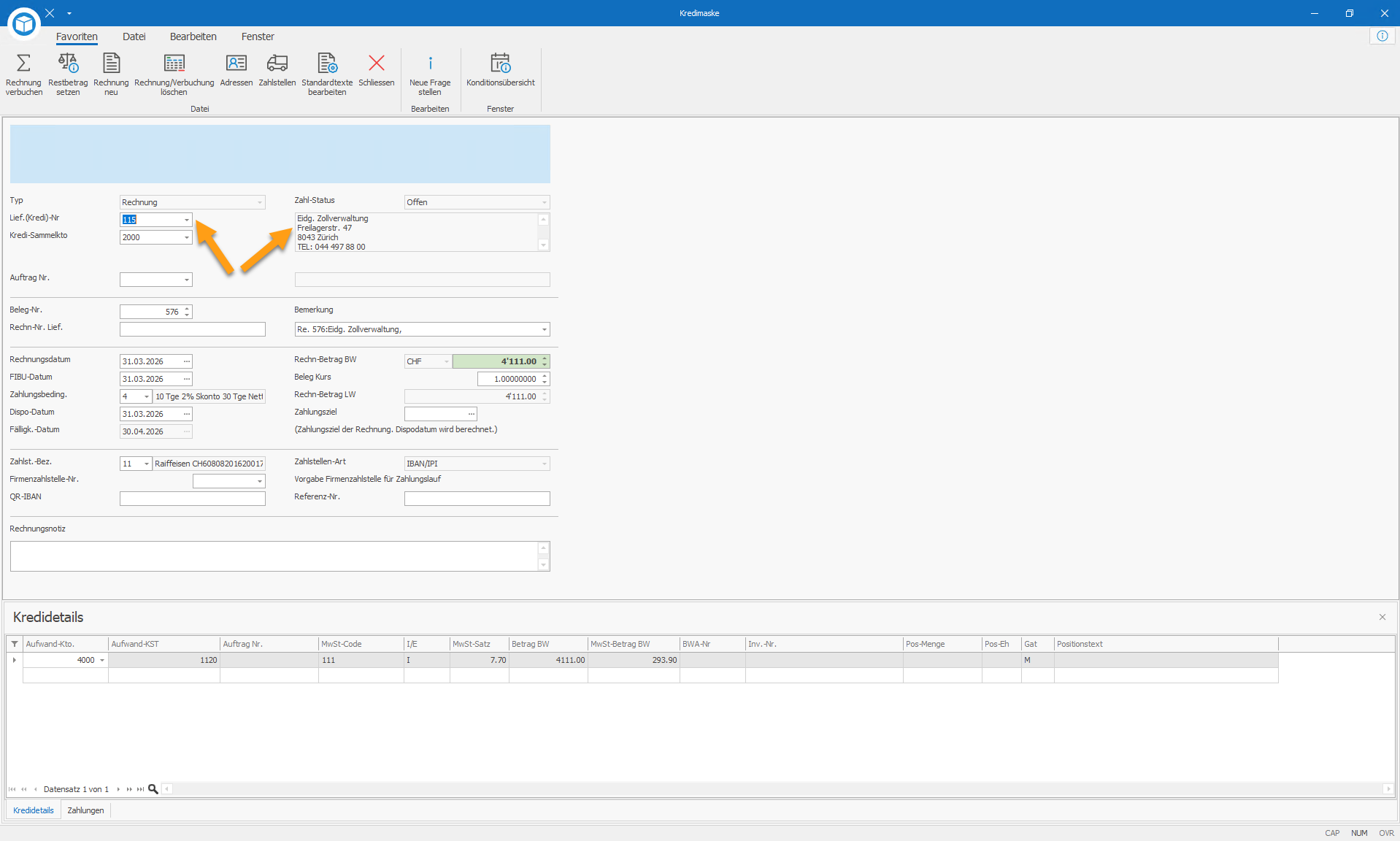The image size is (1400, 841).
Task: Click the address box scrollbar
Action: (x=543, y=232)
